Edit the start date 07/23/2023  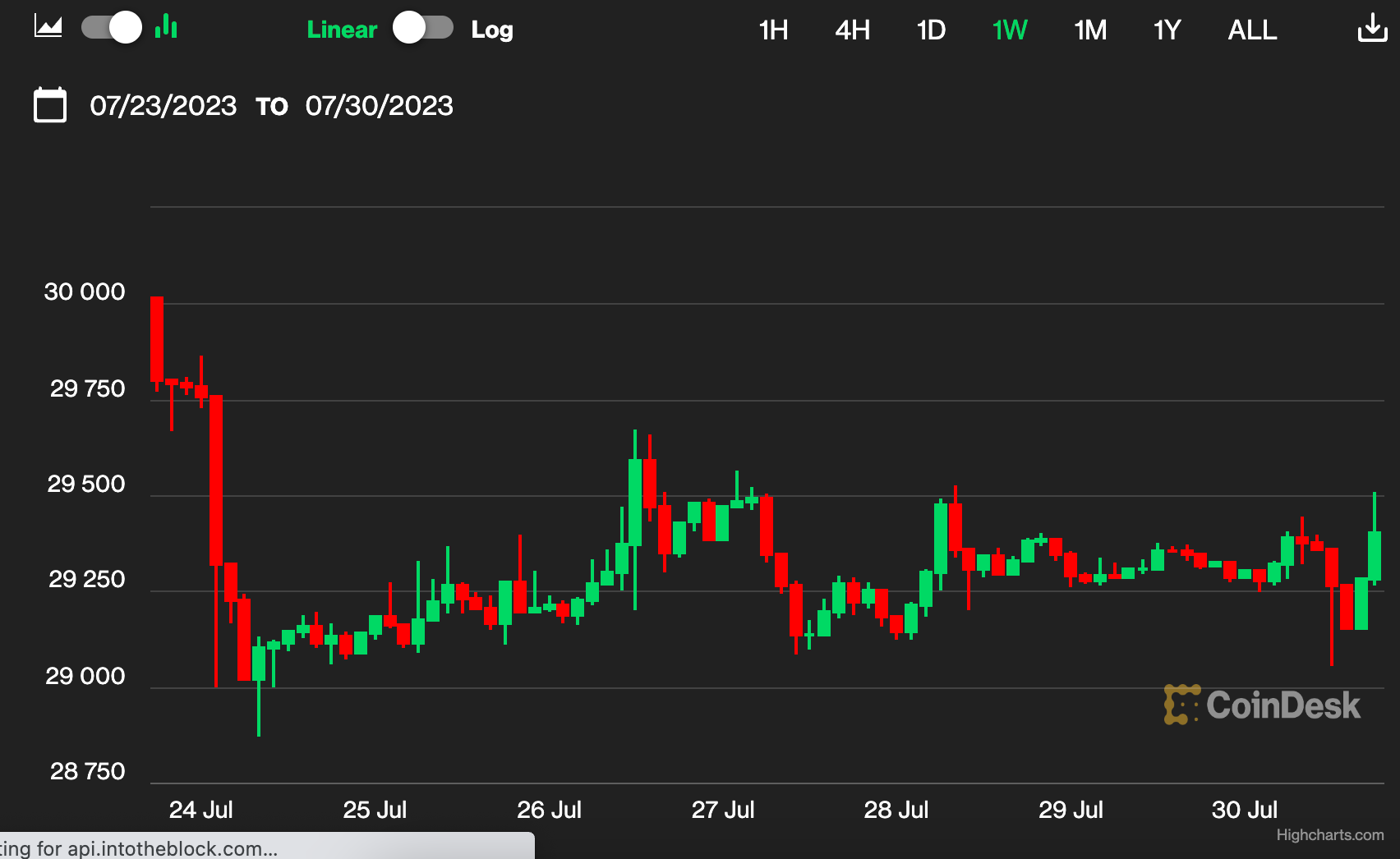point(163,106)
